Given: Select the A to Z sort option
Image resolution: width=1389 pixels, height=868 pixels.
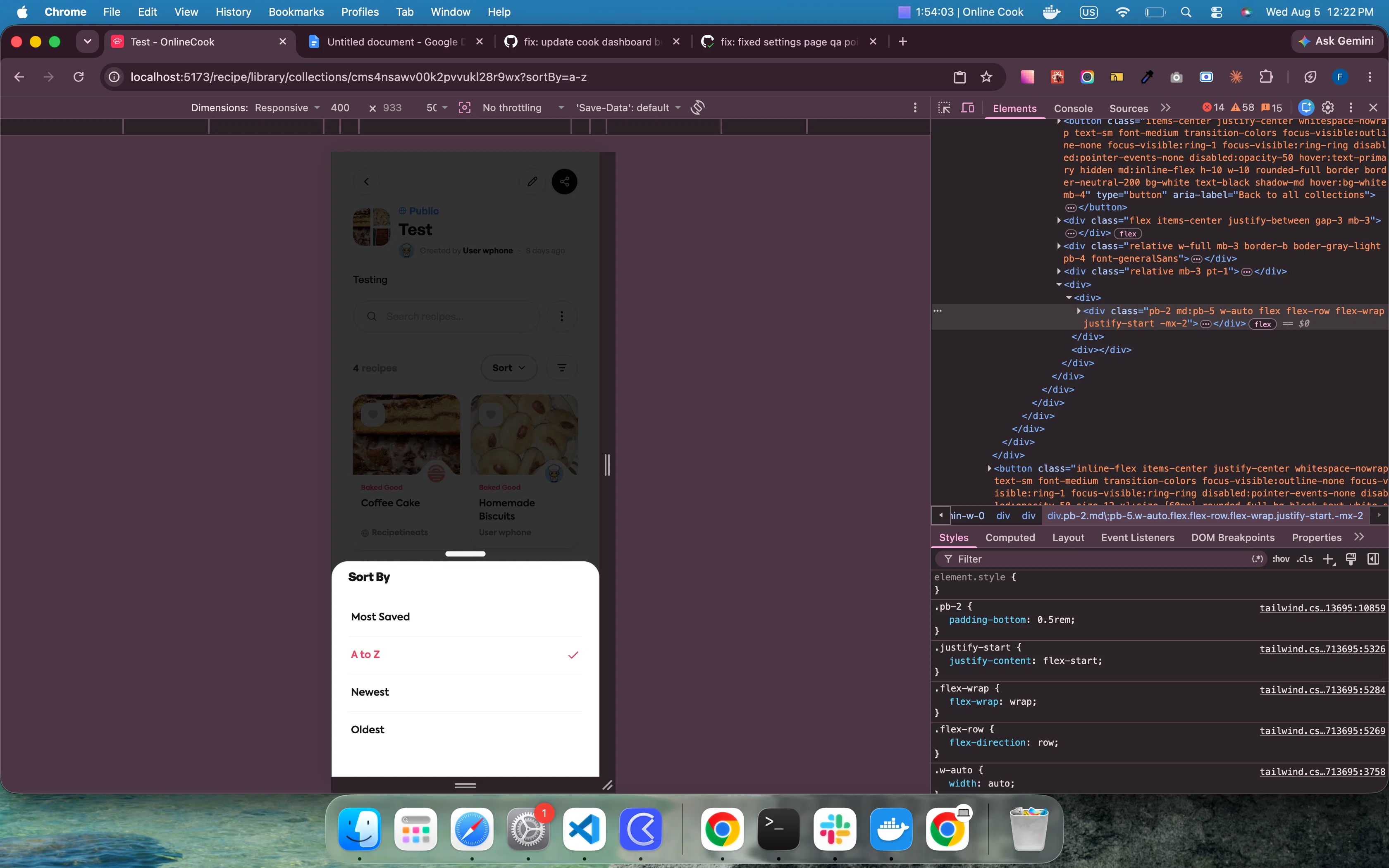Looking at the screenshot, I should (x=465, y=655).
